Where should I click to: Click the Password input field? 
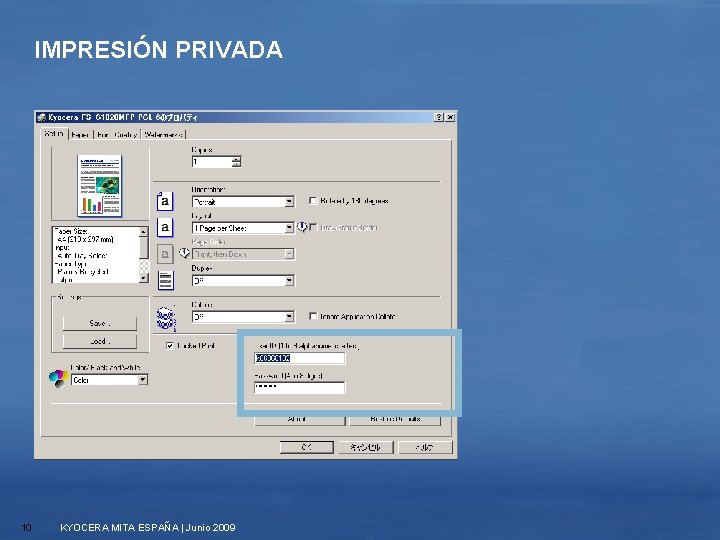[x=299, y=388]
